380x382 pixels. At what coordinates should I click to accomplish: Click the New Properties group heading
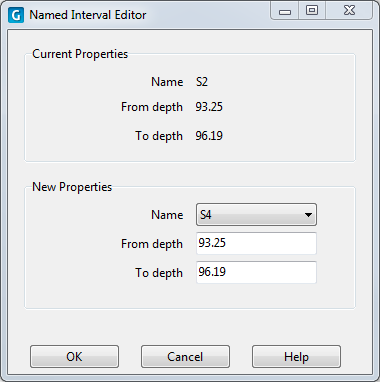pos(72,187)
